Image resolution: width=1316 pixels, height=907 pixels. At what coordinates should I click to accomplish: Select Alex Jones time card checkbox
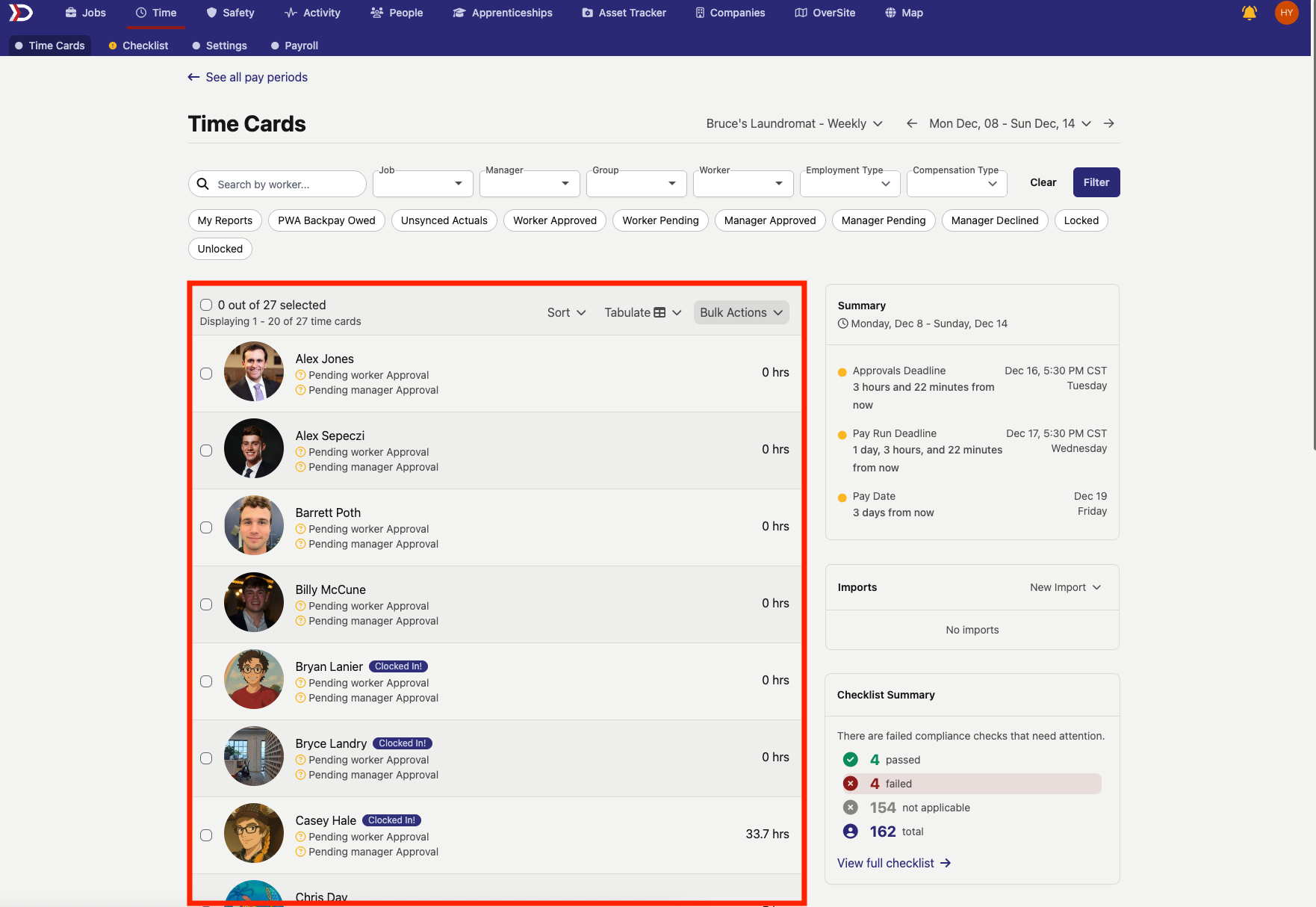(x=206, y=374)
